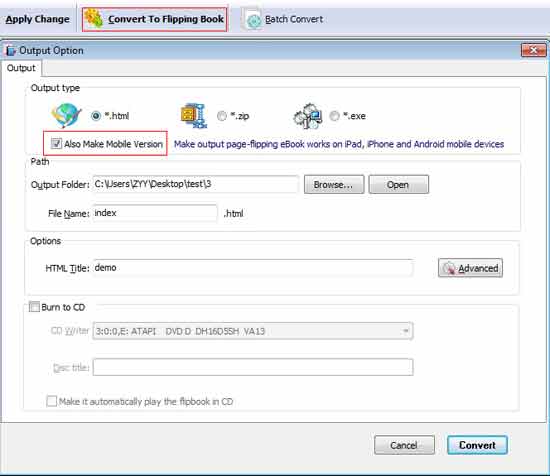
Task: Click the Convert To Flipping Book gears icon
Action: click(94, 19)
